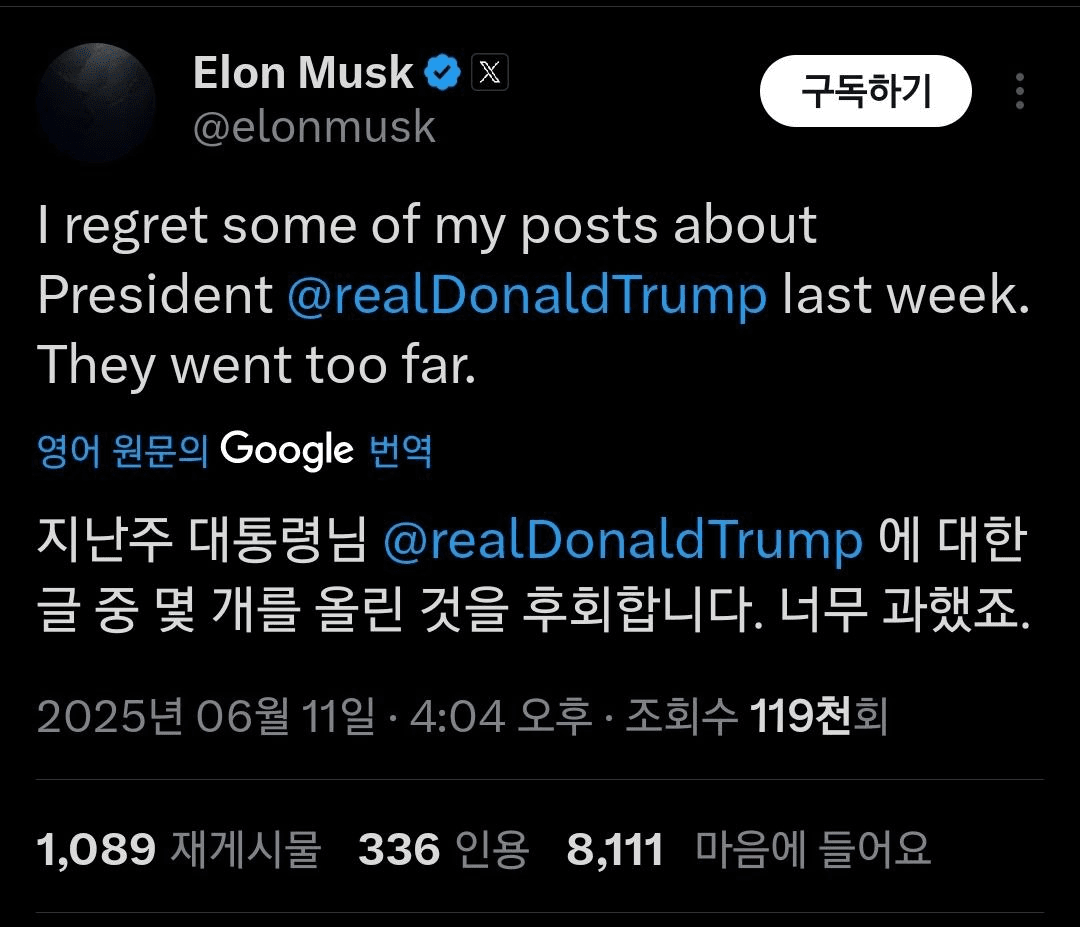View the 조회수 119천회 view count
This screenshot has width=1080, height=927.
click(x=756, y=717)
